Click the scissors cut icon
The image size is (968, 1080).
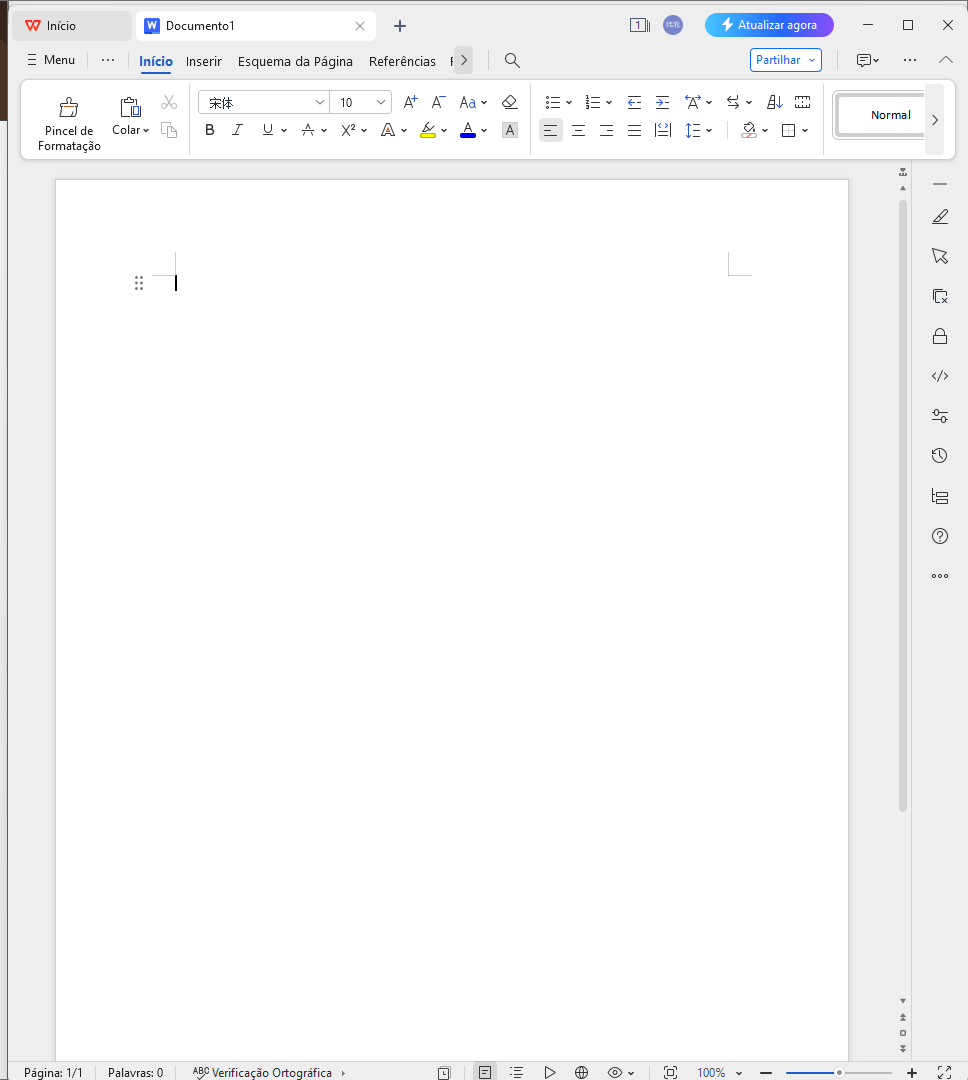[x=169, y=103]
